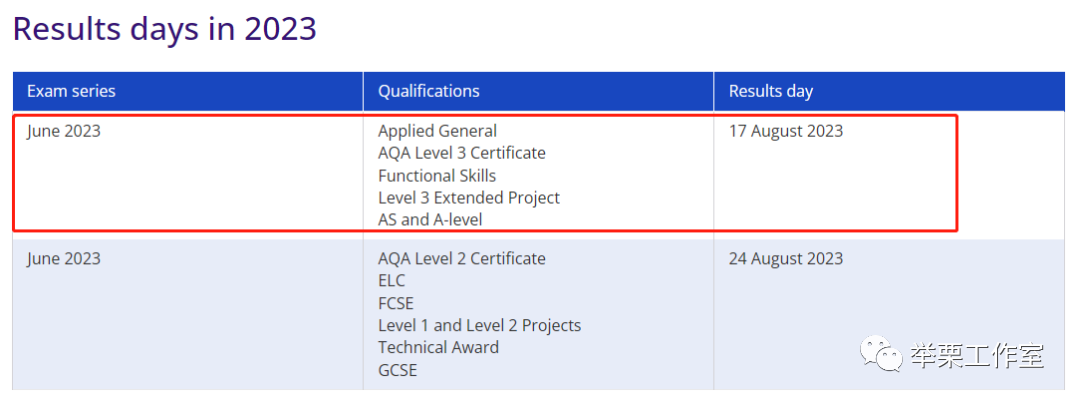Click the Level 3 Extended Project entry
Image resolution: width=1080 pixels, height=404 pixels.
[x=469, y=198]
